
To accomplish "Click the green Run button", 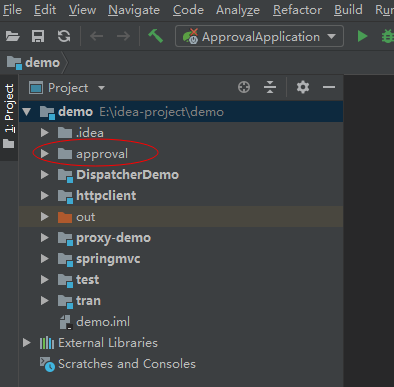I will (362, 36).
